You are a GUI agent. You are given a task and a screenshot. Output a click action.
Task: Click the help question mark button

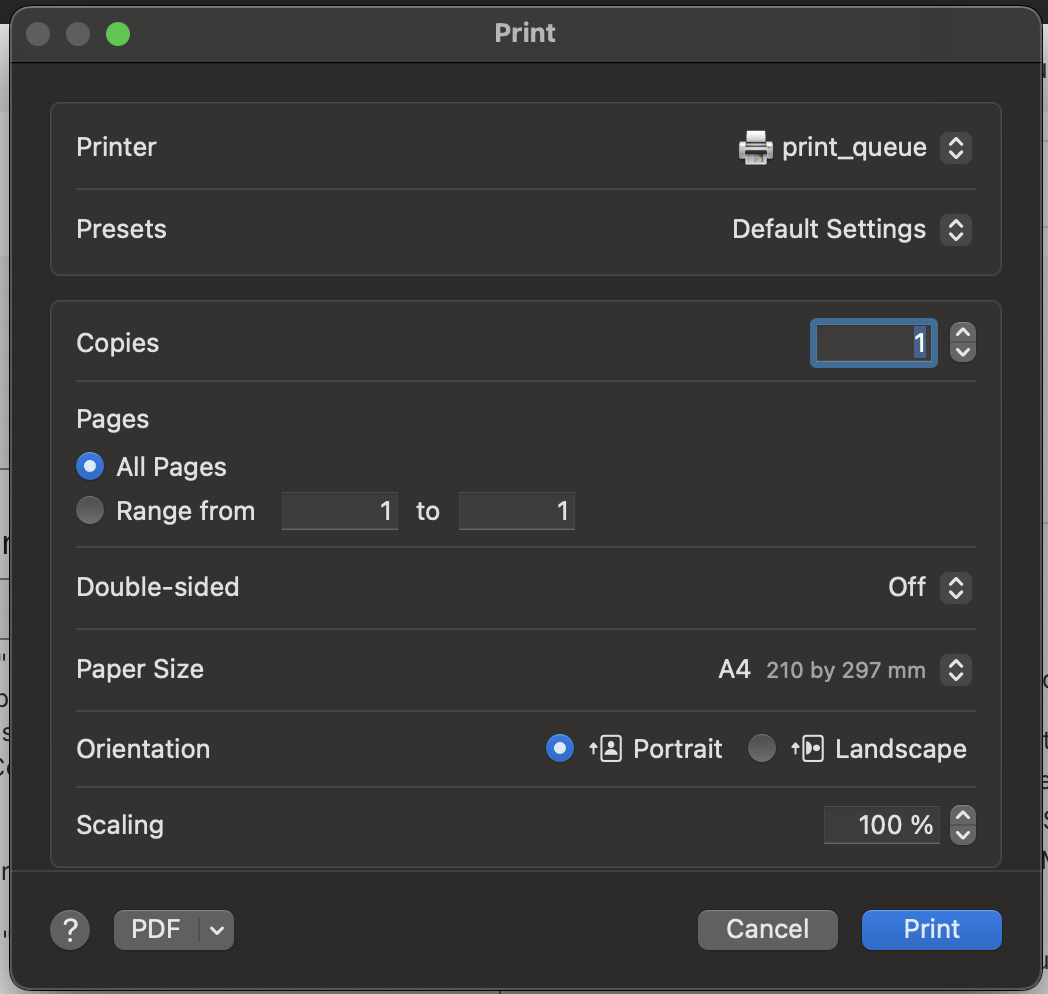(x=70, y=930)
